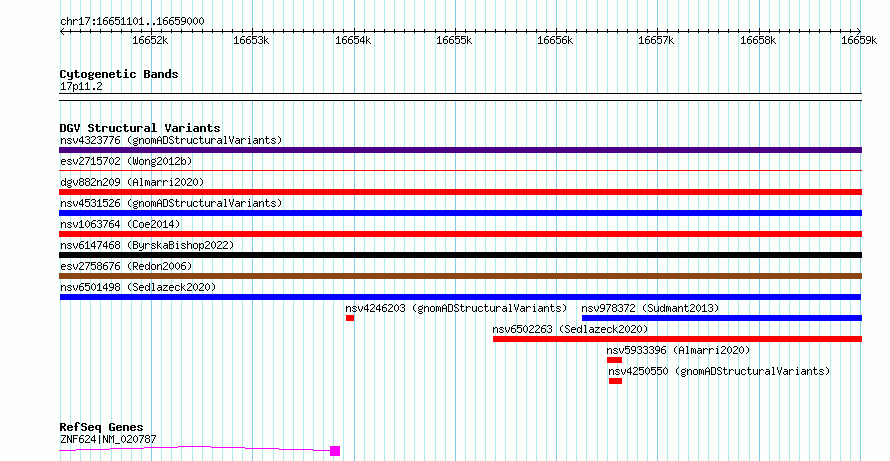Image resolution: width=890 pixels, height=461 pixels.
Task: Open the esv2715702 (Wong2012b) label
Action: point(126,161)
